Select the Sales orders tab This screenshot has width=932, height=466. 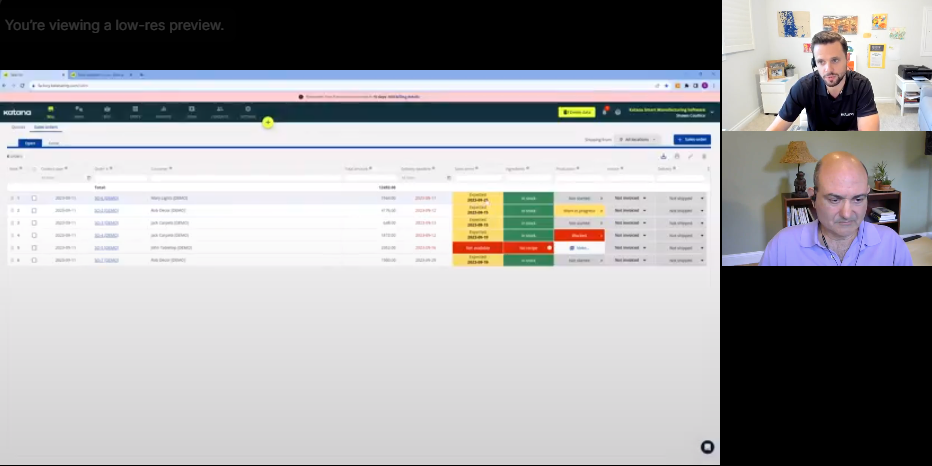click(x=46, y=127)
